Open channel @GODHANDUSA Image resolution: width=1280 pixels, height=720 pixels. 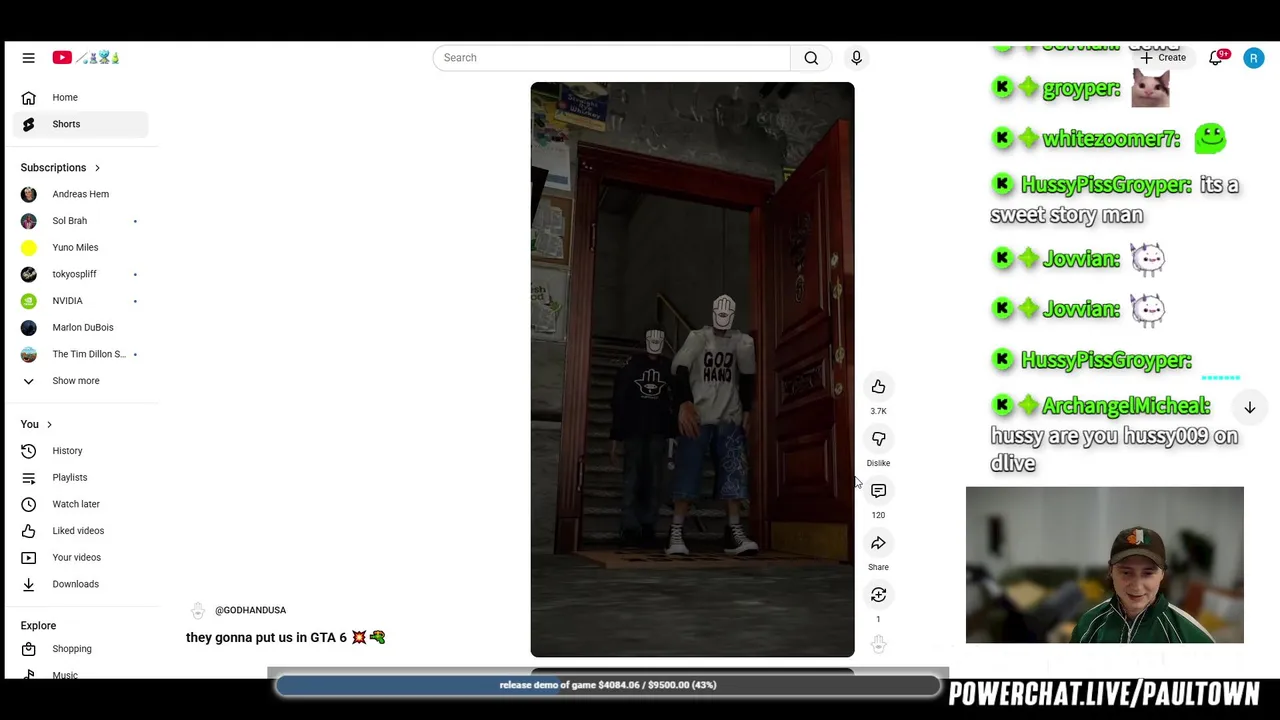pos(250,610)
